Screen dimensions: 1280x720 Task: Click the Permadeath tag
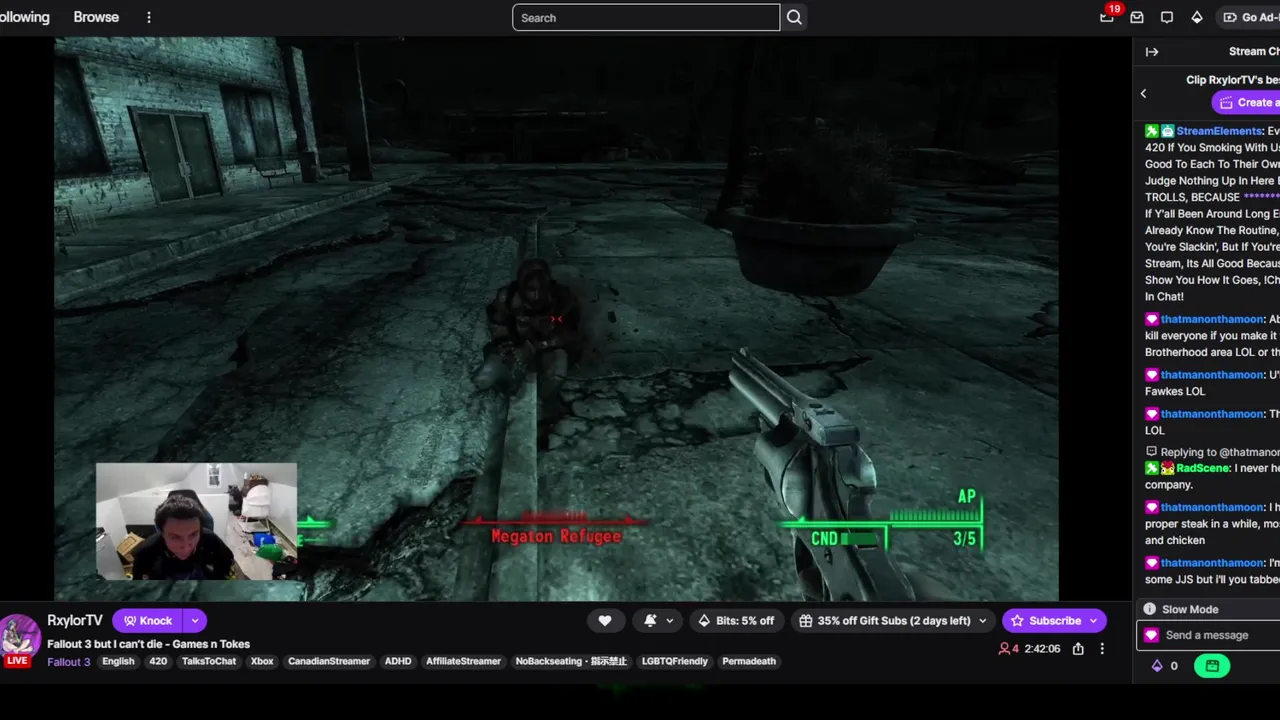pyautogui.click(x=749, y=661)
